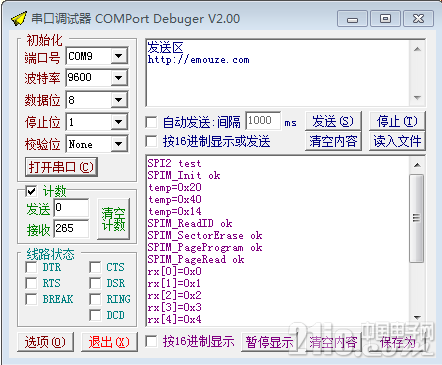
Task: Click the 'temp=0x40' line
Action: 175,199
